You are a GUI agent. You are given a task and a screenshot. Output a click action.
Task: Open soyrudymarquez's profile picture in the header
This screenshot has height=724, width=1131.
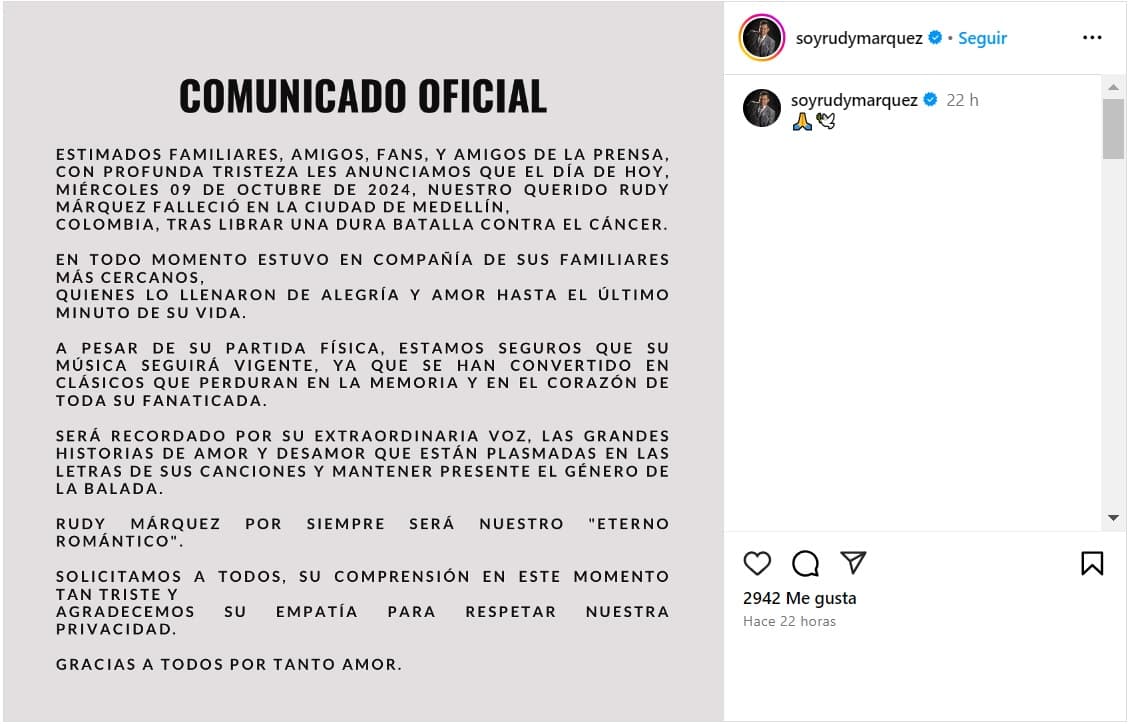click(x=762, y=37)
